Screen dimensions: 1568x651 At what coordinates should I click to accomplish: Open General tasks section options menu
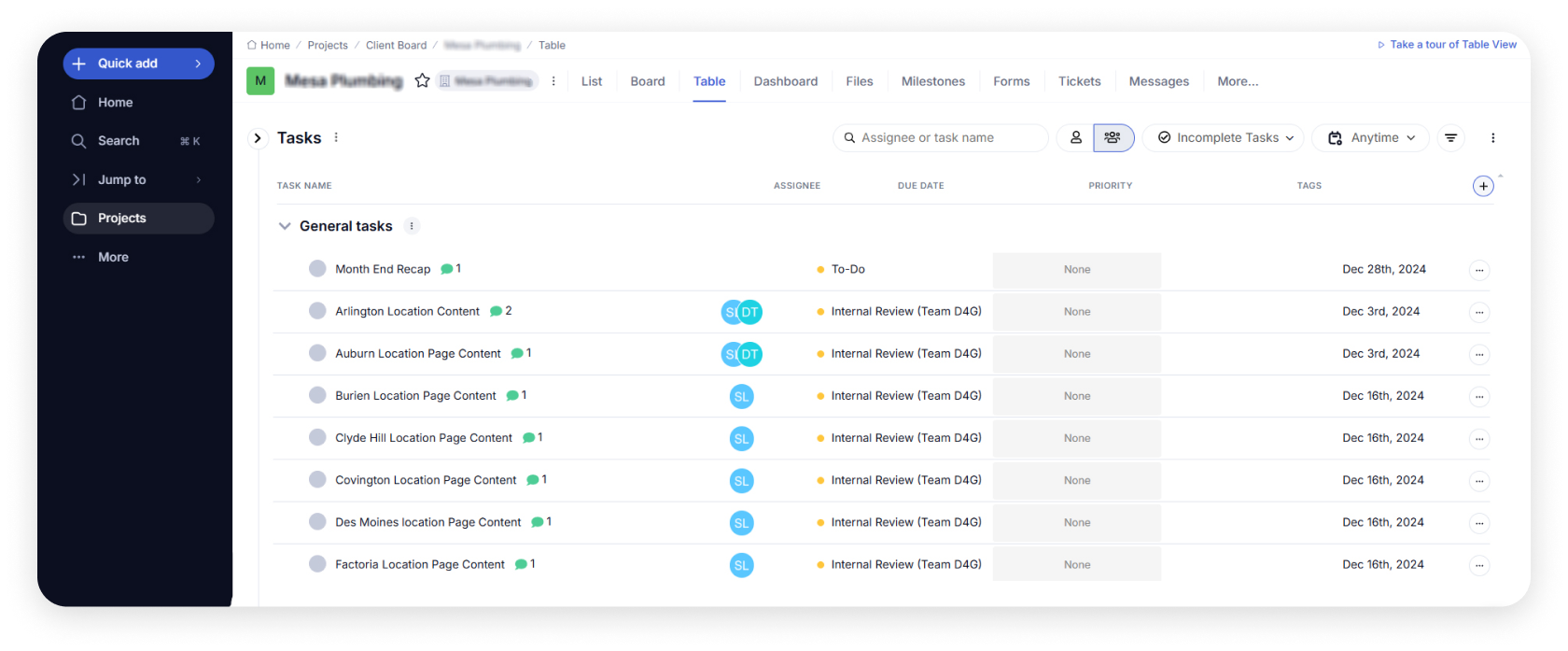[x=412, y=226]
